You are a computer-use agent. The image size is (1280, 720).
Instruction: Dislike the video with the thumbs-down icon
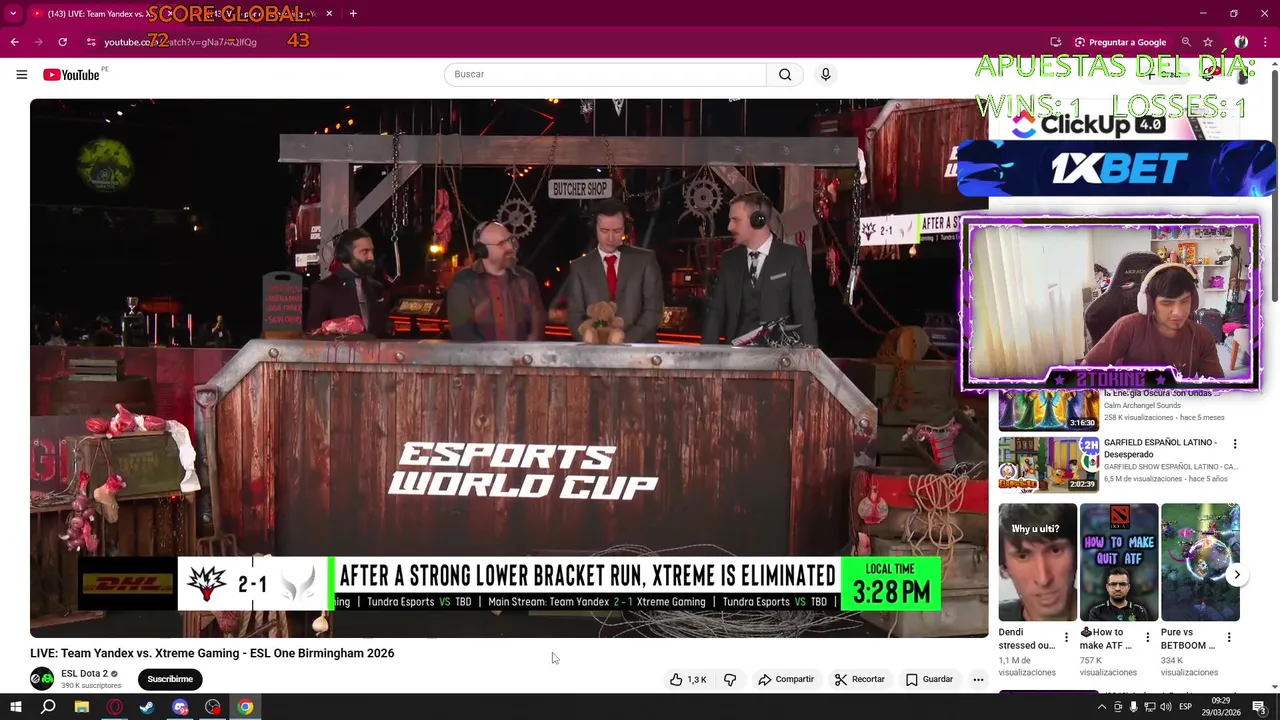pyautogui.click(x=730, y=679)
